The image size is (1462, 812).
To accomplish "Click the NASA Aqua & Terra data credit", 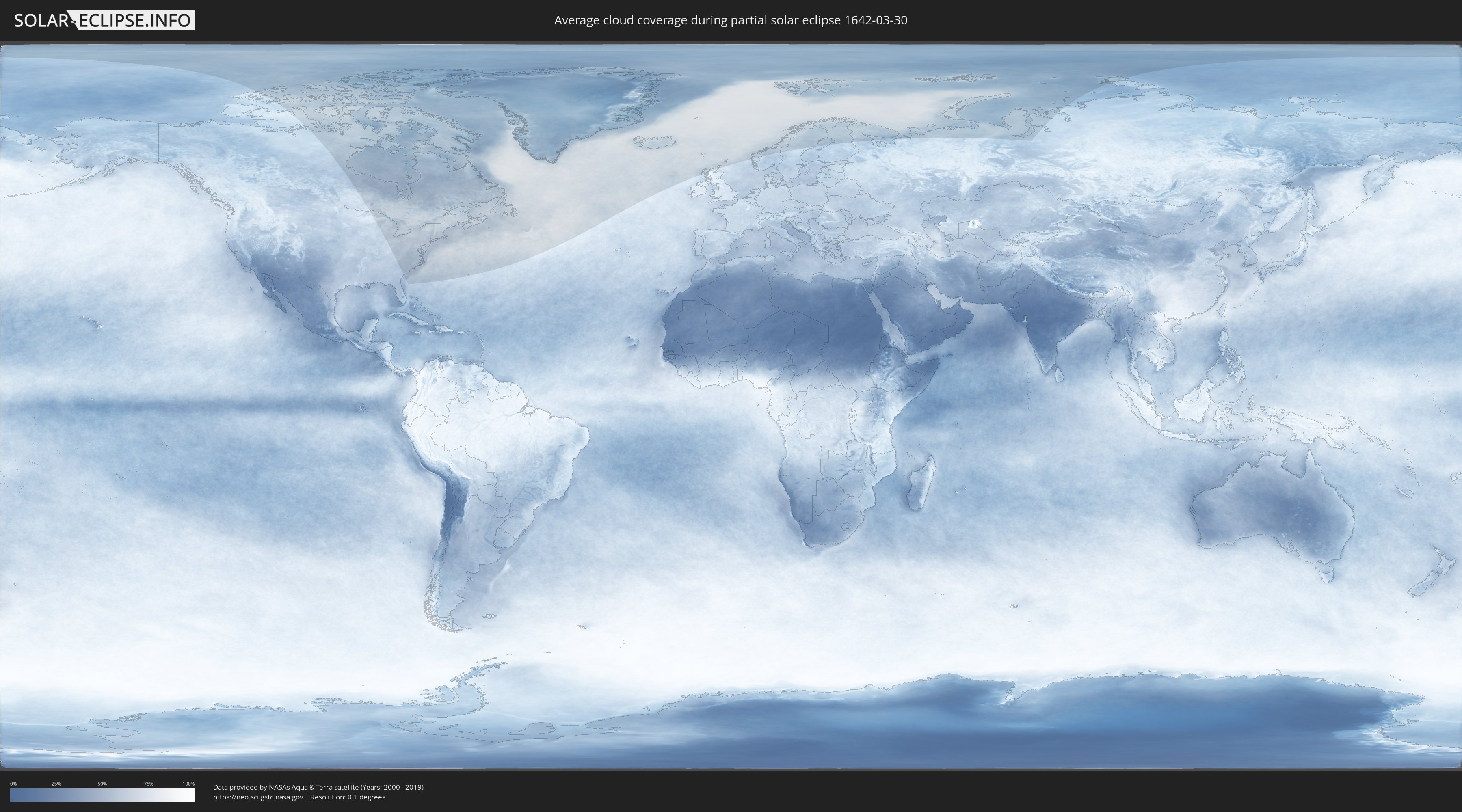I will tap(318, 787).
